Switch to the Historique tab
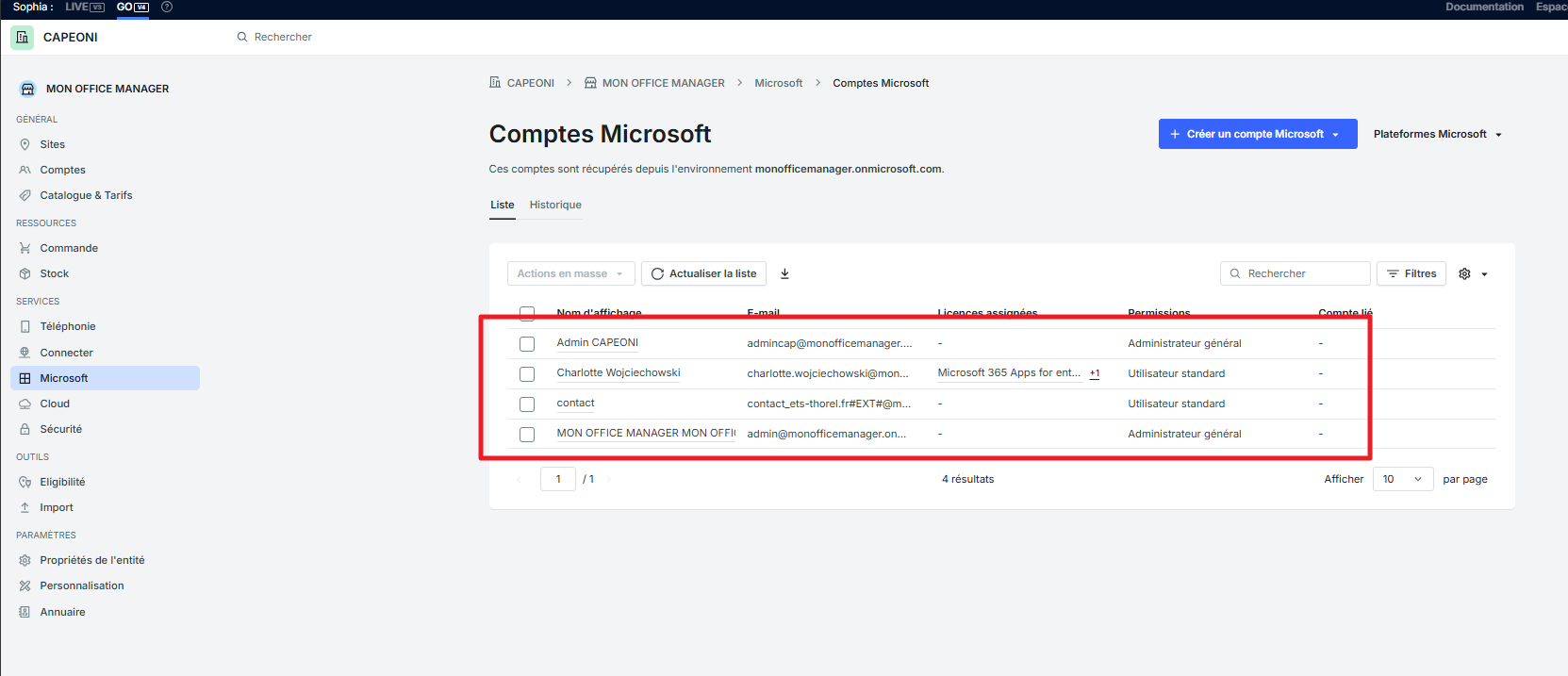This screenshot has width=1568, height=676. pos(555,205)
